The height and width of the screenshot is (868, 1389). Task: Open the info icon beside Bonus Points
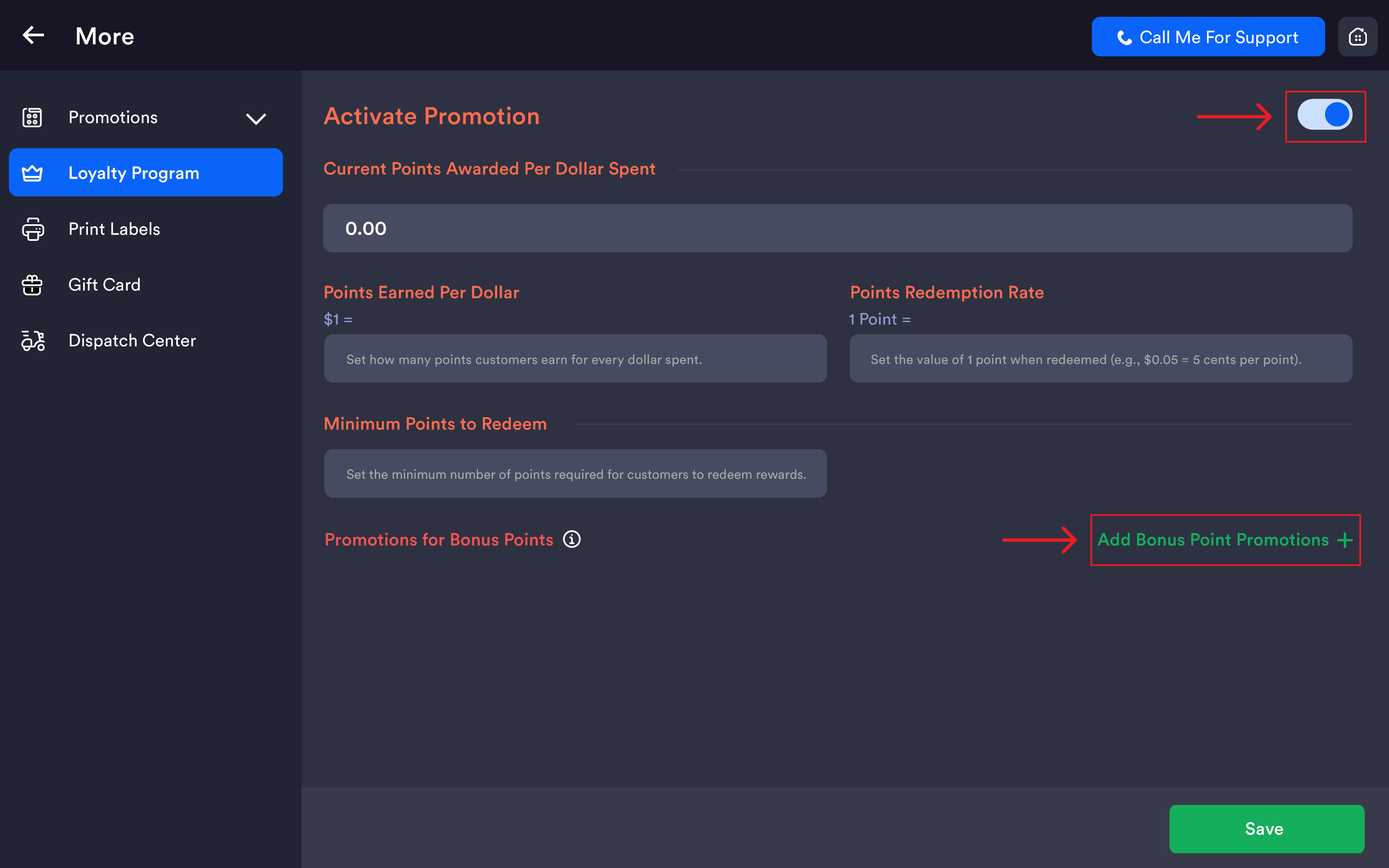click(x=571, y=540)
